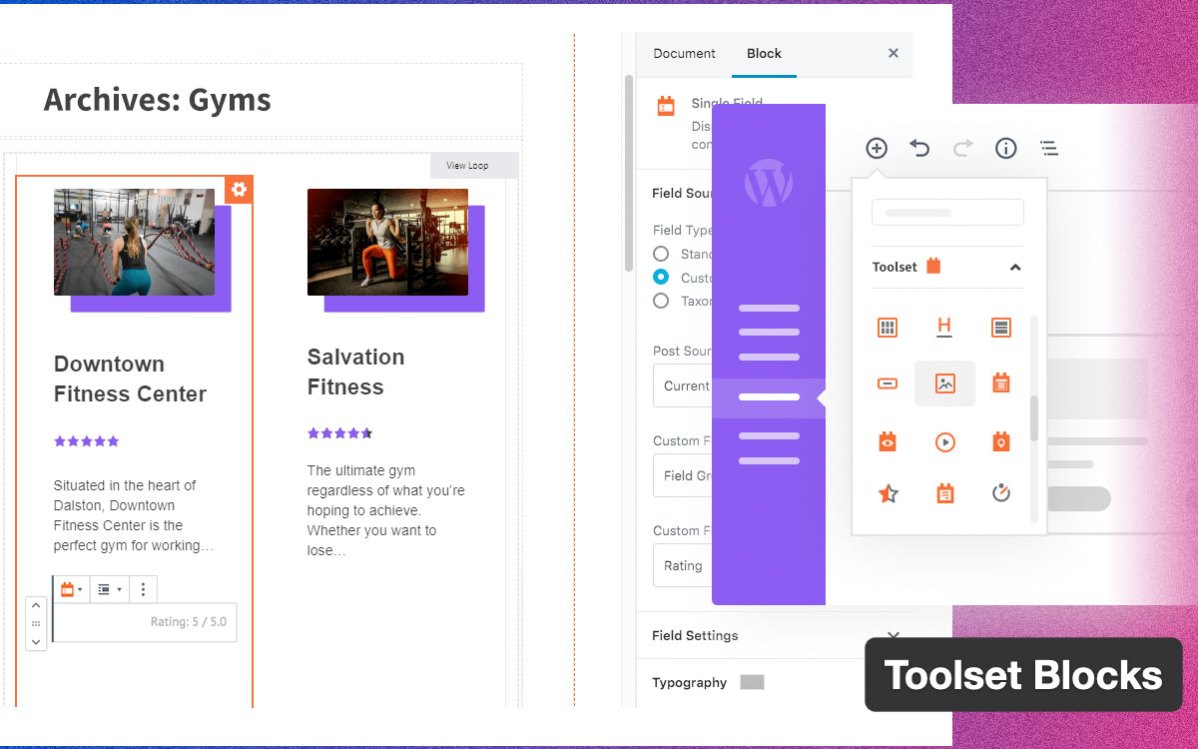Insert the Toolset grid block
Viewport: 1198px width, 749px height.
pos(887,328)
